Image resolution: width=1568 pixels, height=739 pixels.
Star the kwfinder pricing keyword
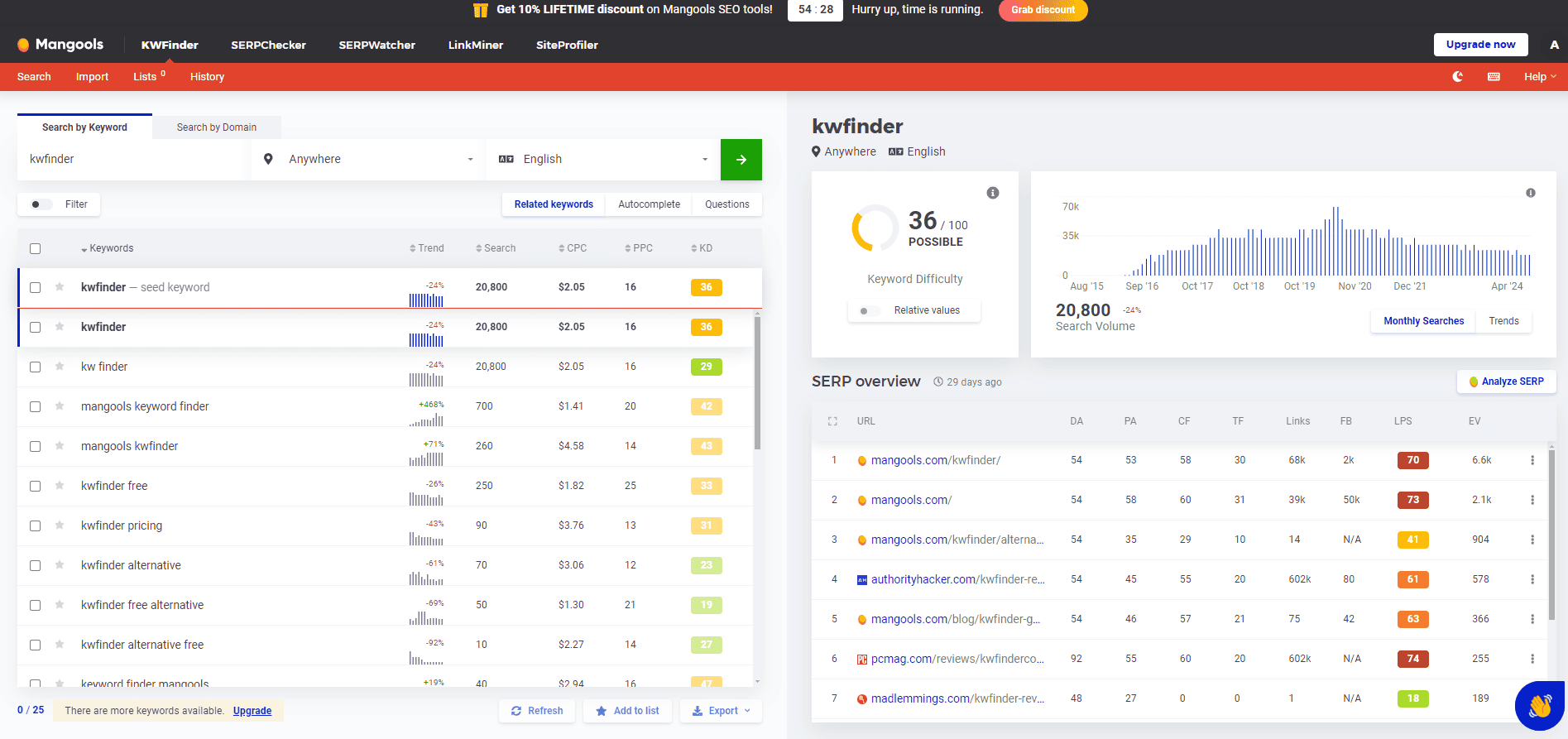(60, 525)
